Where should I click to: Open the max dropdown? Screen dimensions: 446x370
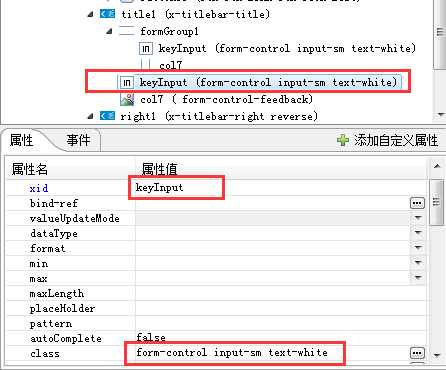point(418,278)
